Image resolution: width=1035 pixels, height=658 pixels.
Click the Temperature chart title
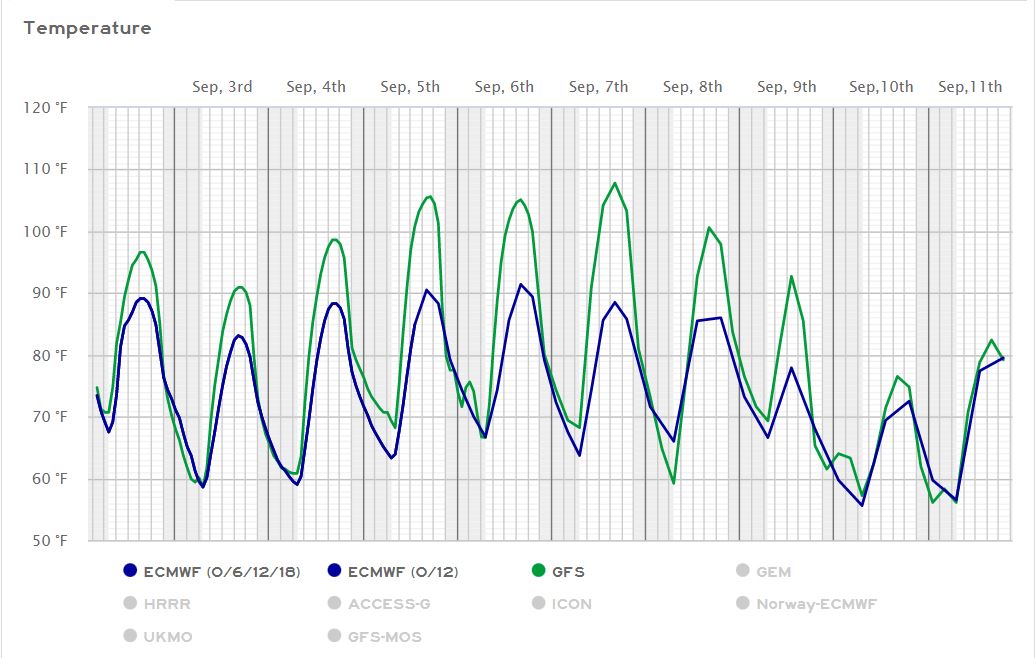coord(87,28)
